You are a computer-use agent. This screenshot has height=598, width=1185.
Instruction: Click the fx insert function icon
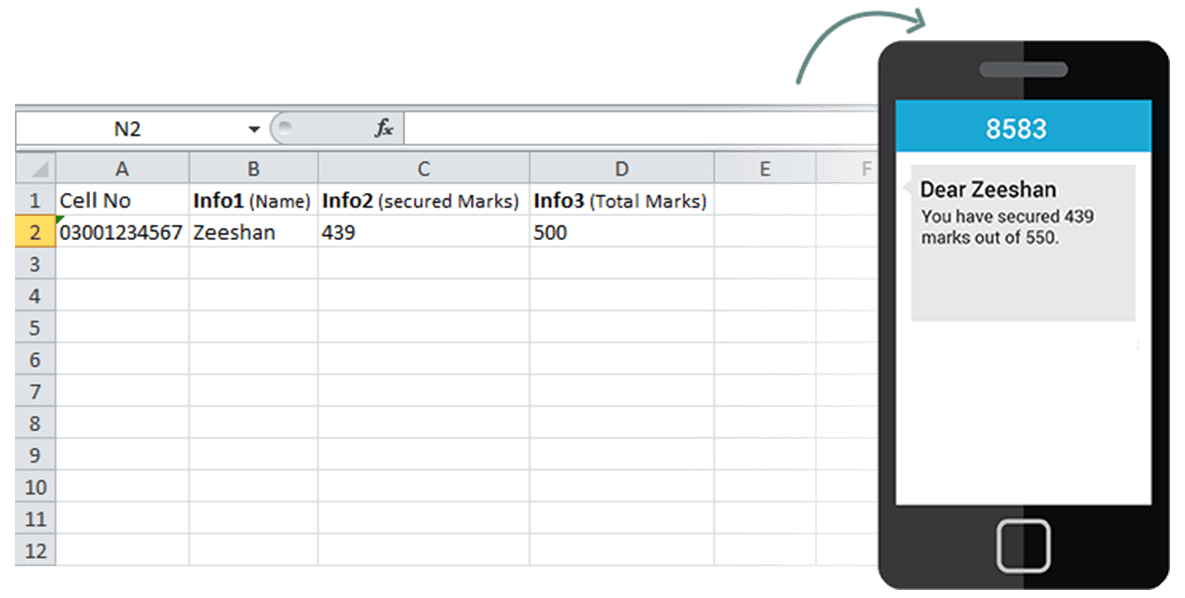pos(384,129)
